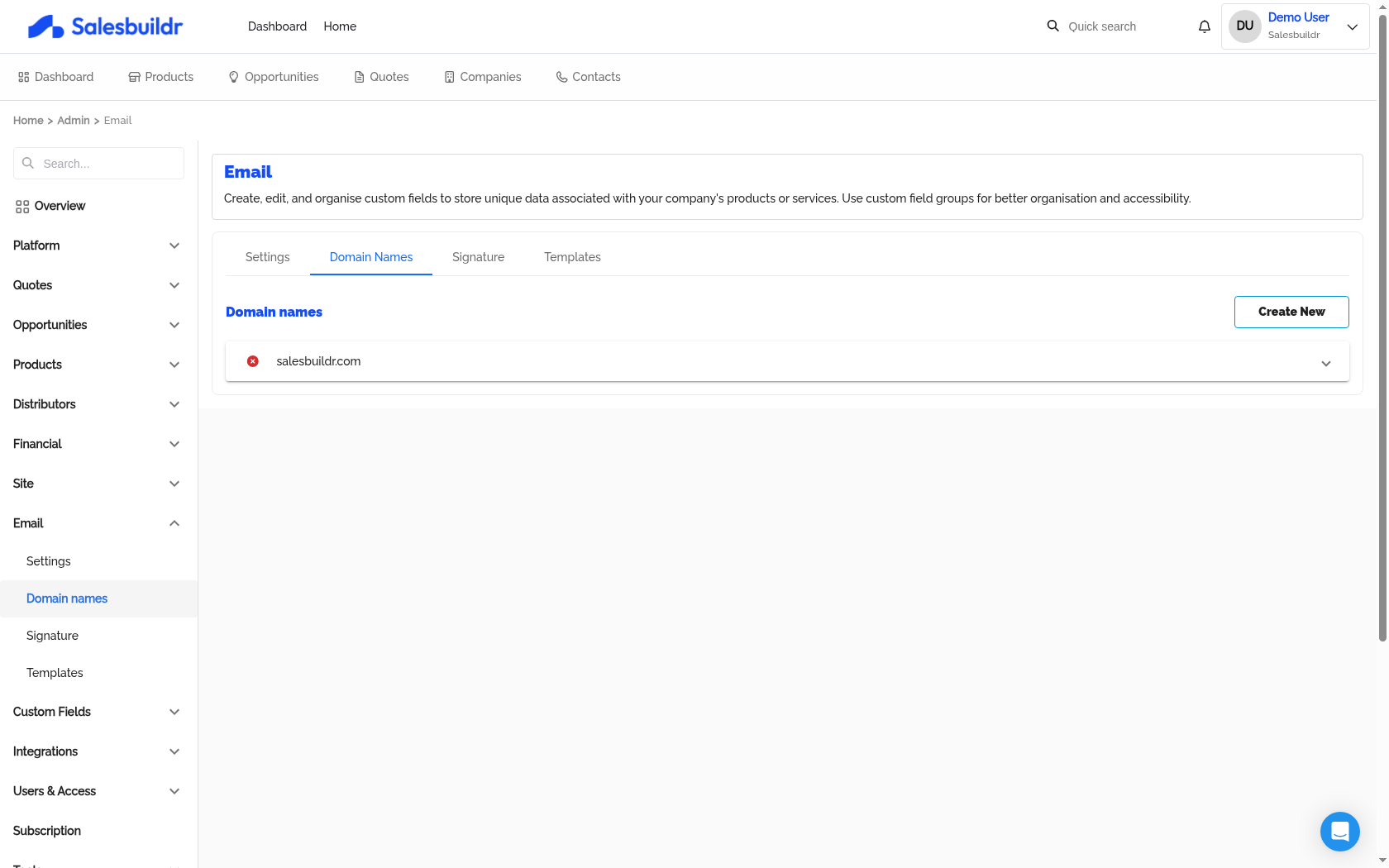This screenshot has width=1389, height=868.
Task: Expand the Products sidebar section
Action: (x=98, y=365)
